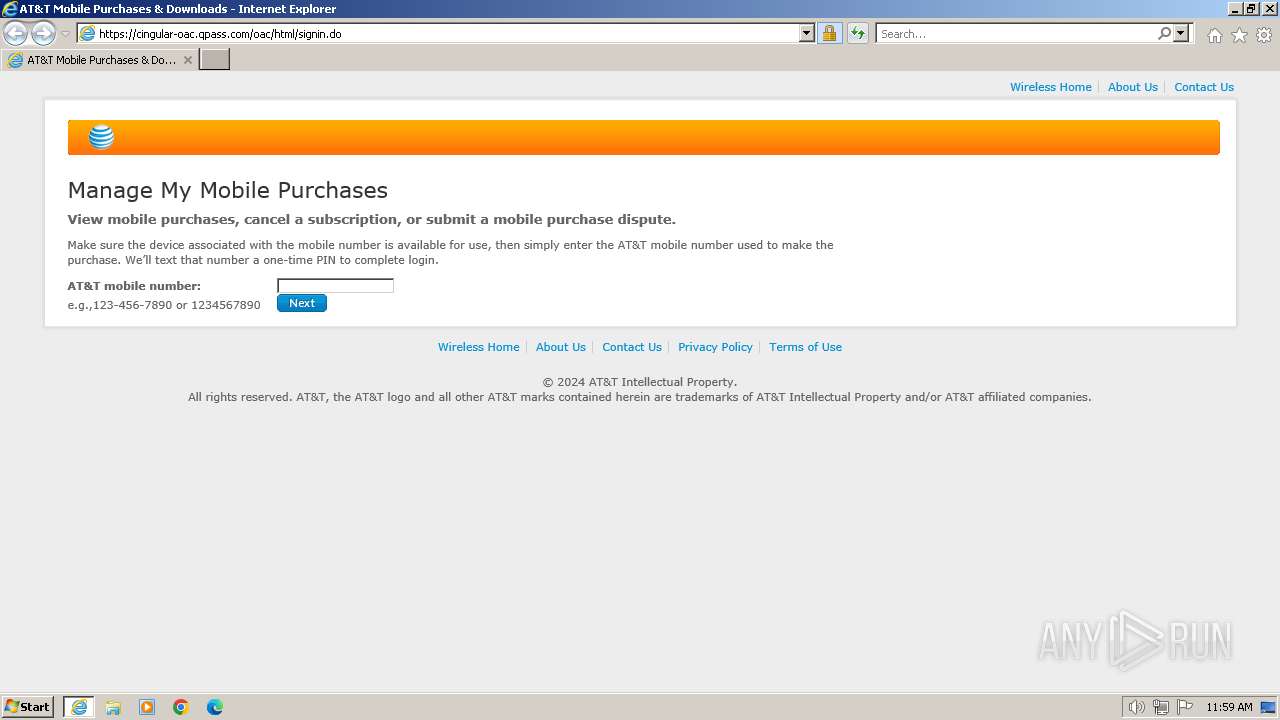Launch Chrome from the taskbar
Screen dimensions: 1280x720
(181, 707)
